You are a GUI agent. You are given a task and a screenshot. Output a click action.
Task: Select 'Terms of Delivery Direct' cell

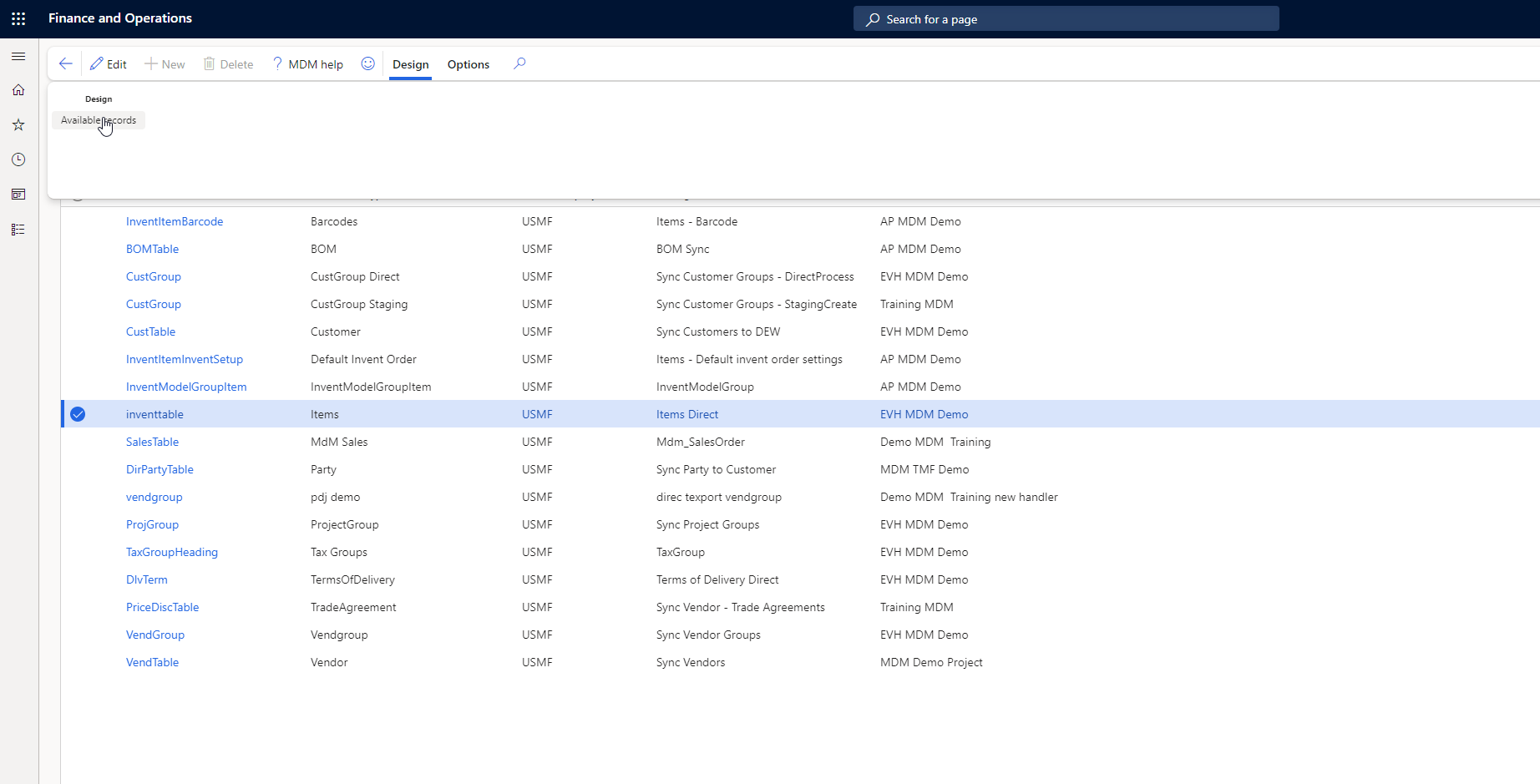[717, 579]
